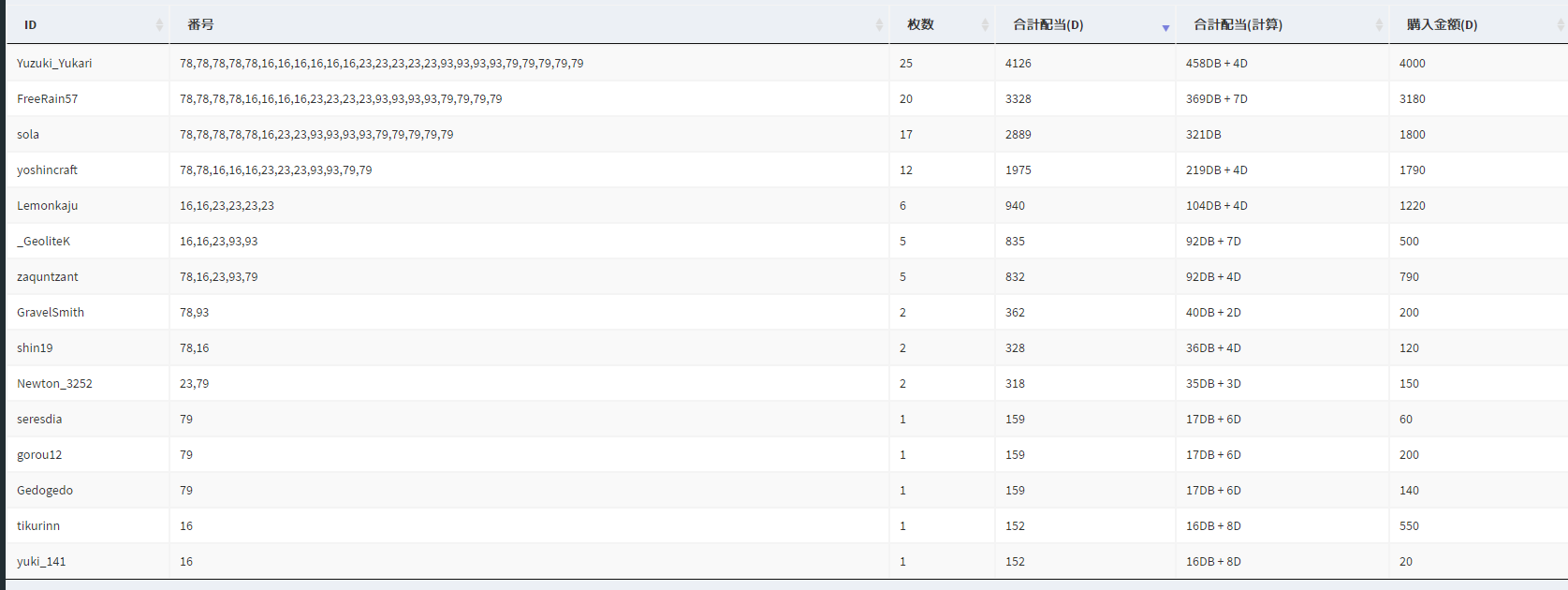Click the yuki_141 row name

[x=41, y=562]
